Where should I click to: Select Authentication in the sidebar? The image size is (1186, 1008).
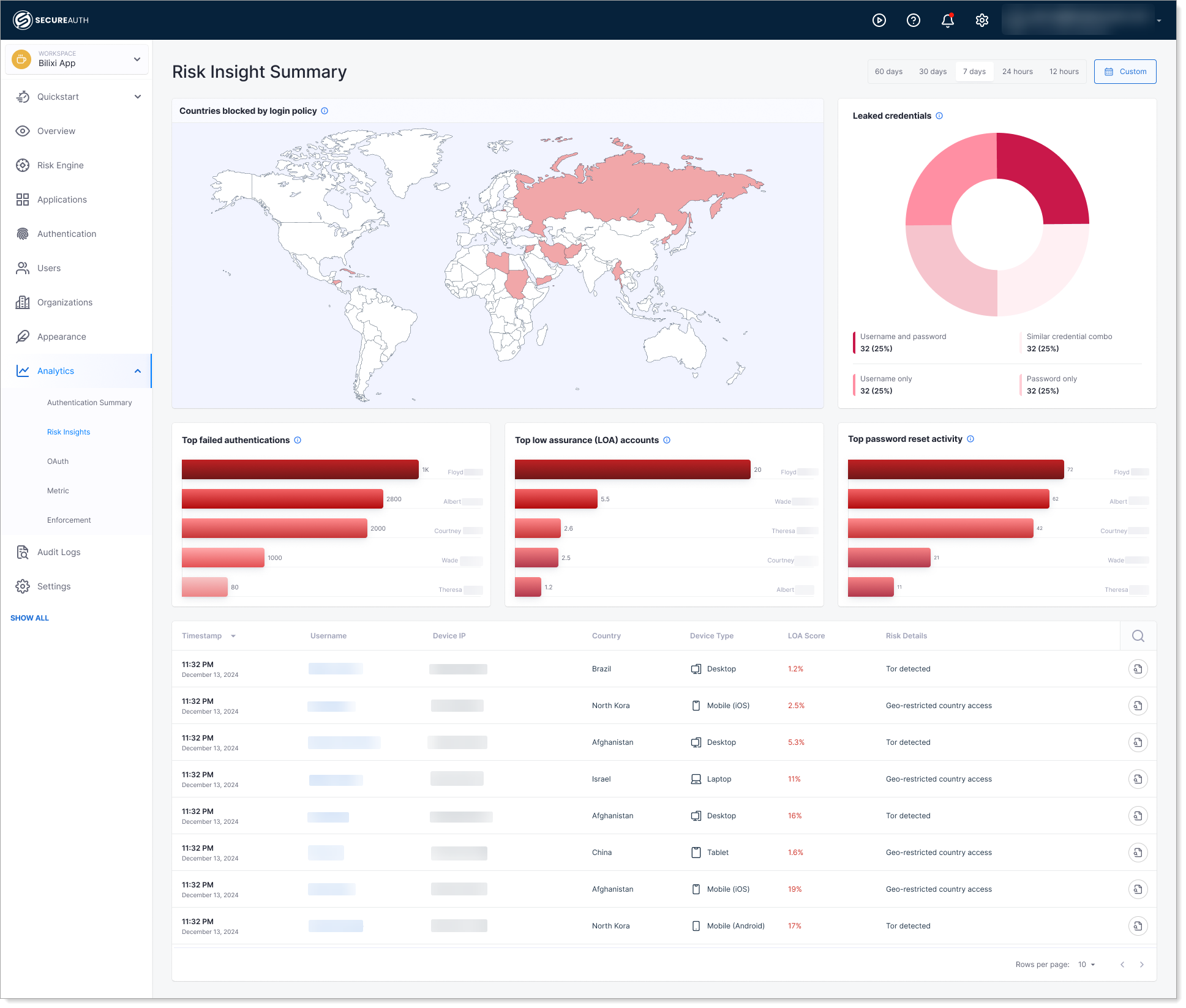pyautogui.click(x=66, y=233)
